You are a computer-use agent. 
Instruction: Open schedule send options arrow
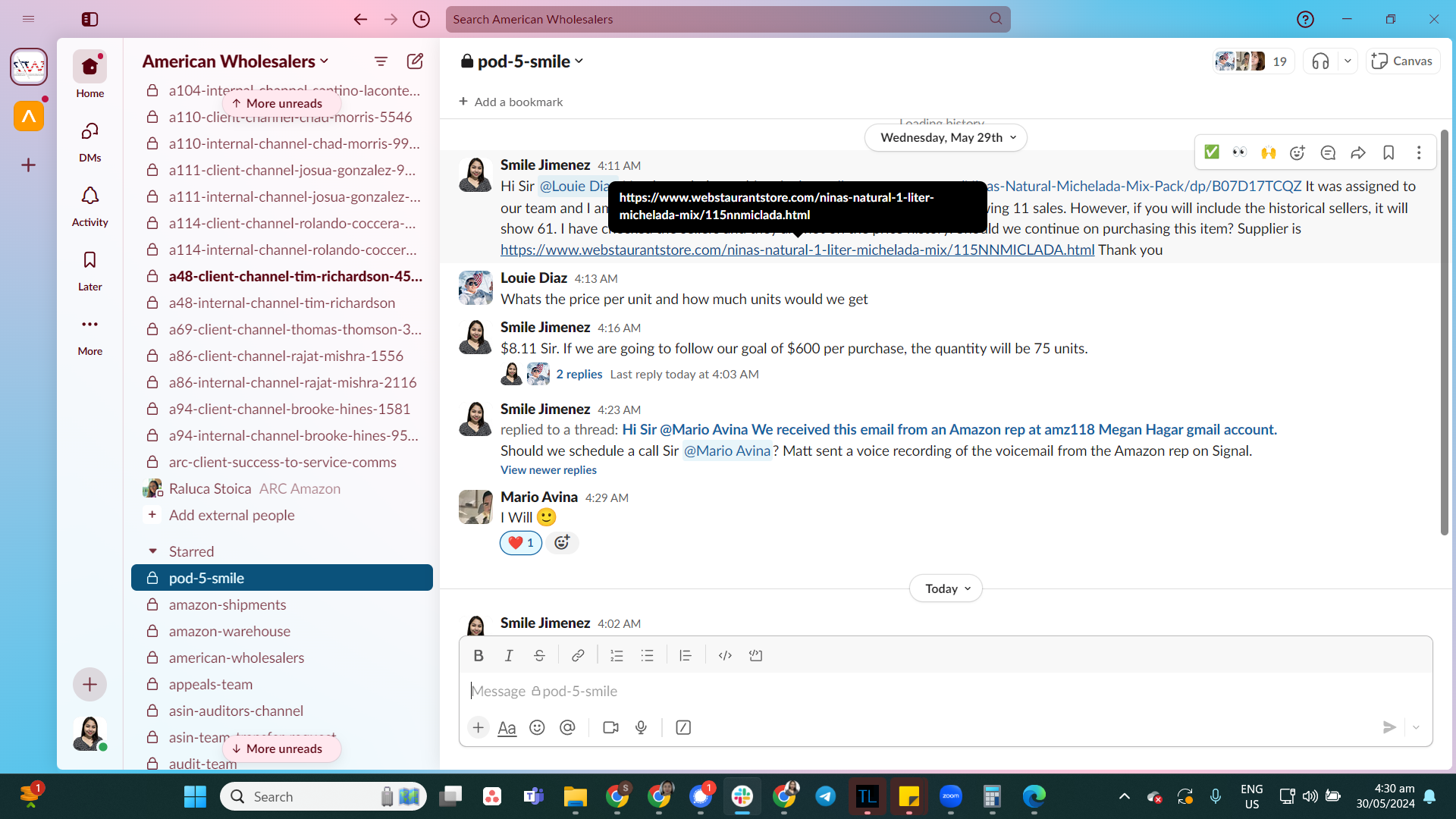1416,728
